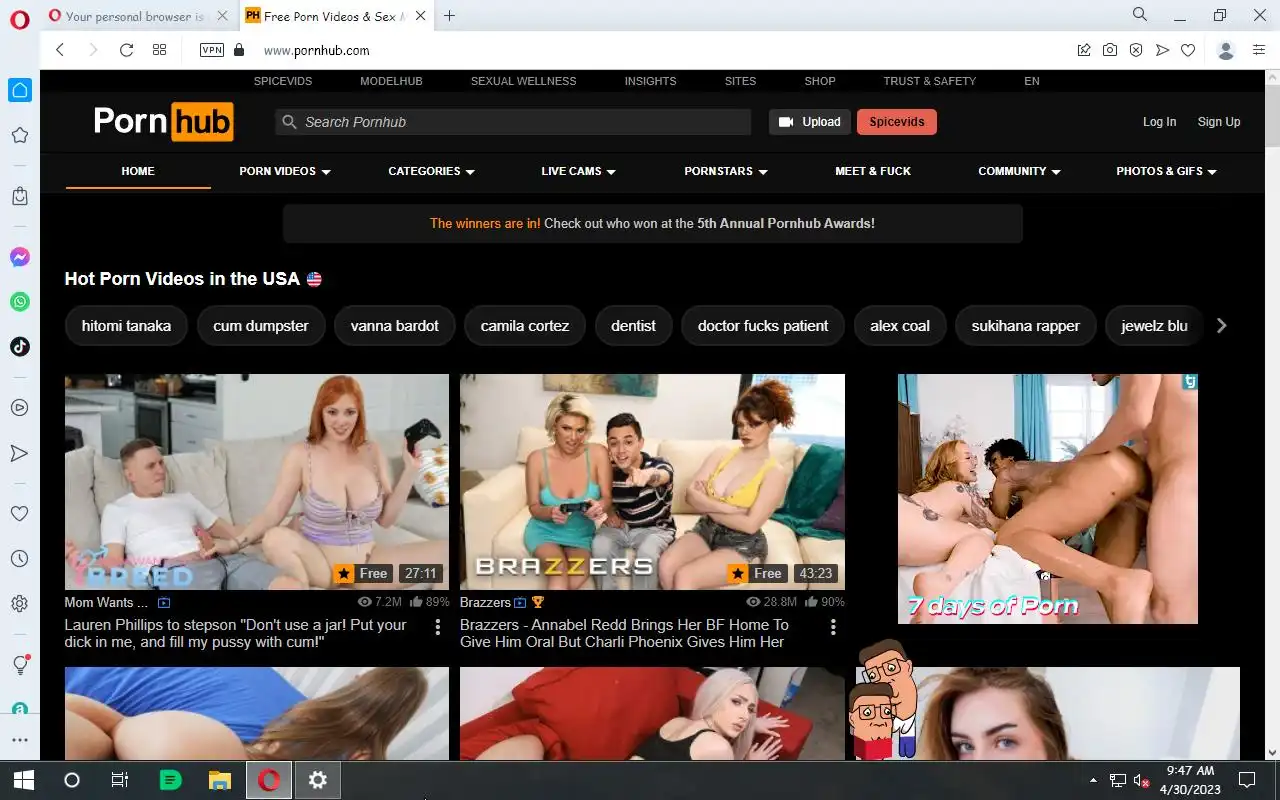Open the shopping bag sidebar panel
Image resolution: width=1280 pixels, height=800 pixels.
click(x=20, y=196)
